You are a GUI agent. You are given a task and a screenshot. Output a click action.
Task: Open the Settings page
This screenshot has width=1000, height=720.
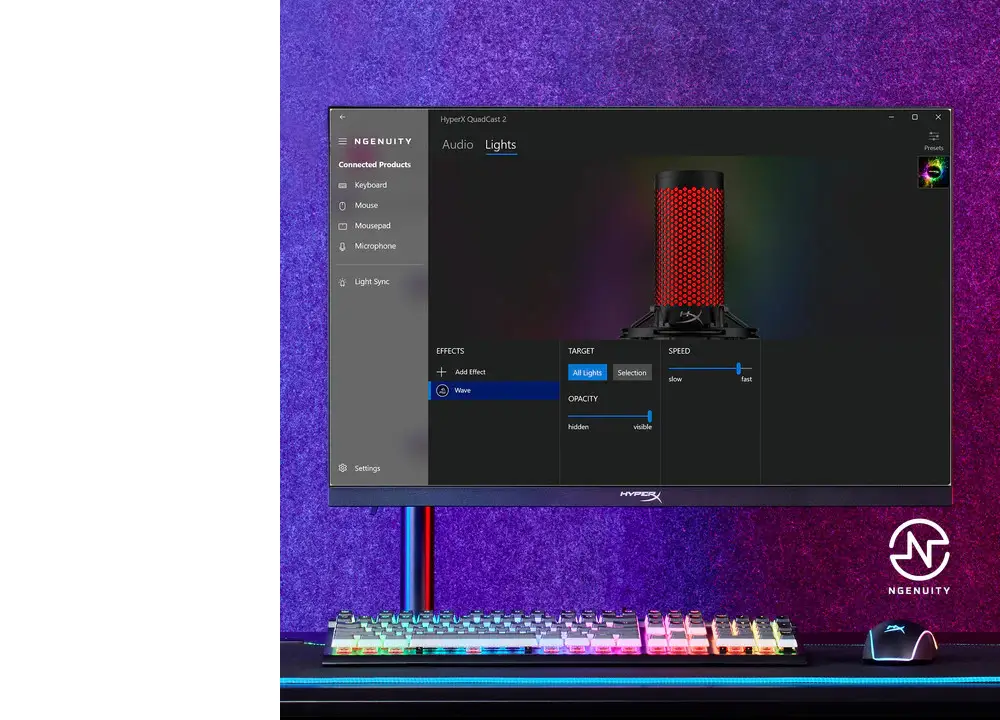pyautogui.click(x=367, y=468)
